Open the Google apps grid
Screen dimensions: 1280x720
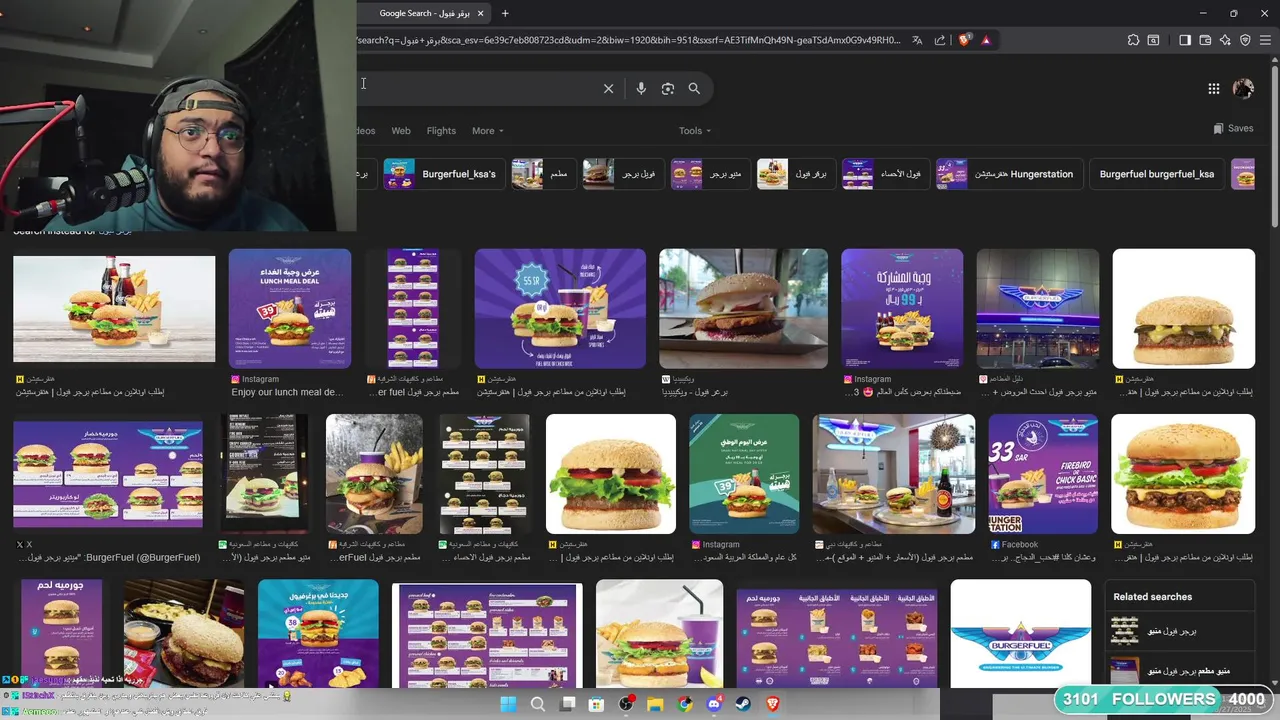1213,88
